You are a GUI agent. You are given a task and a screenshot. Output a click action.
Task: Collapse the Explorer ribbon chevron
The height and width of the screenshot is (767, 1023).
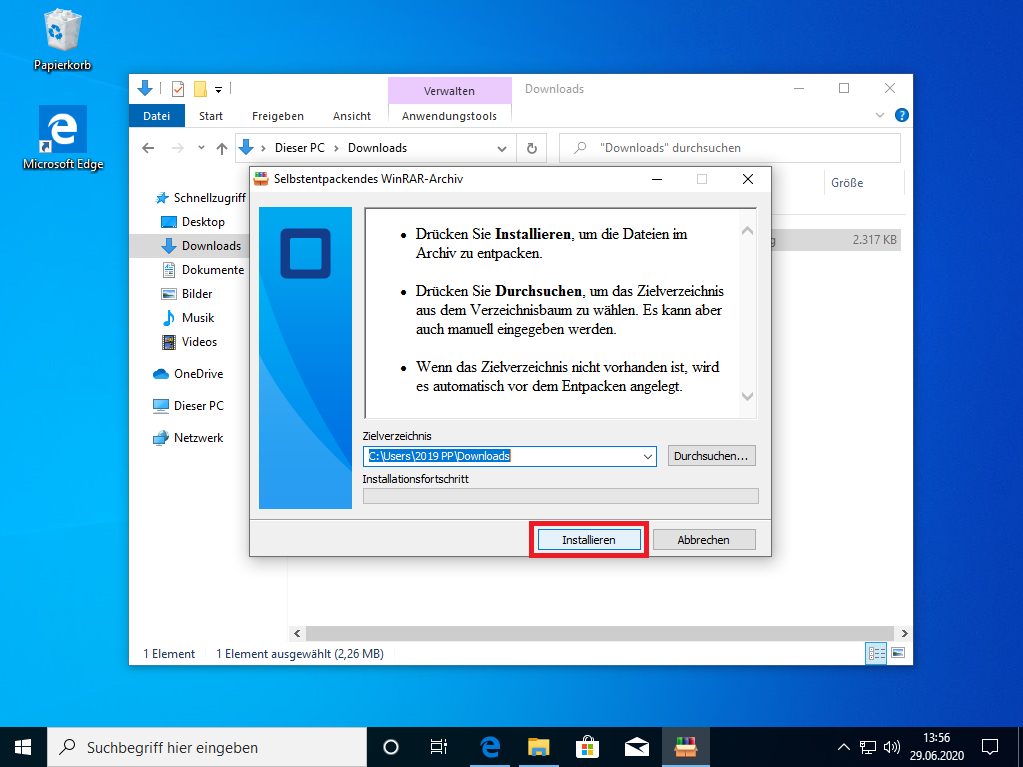879,115
